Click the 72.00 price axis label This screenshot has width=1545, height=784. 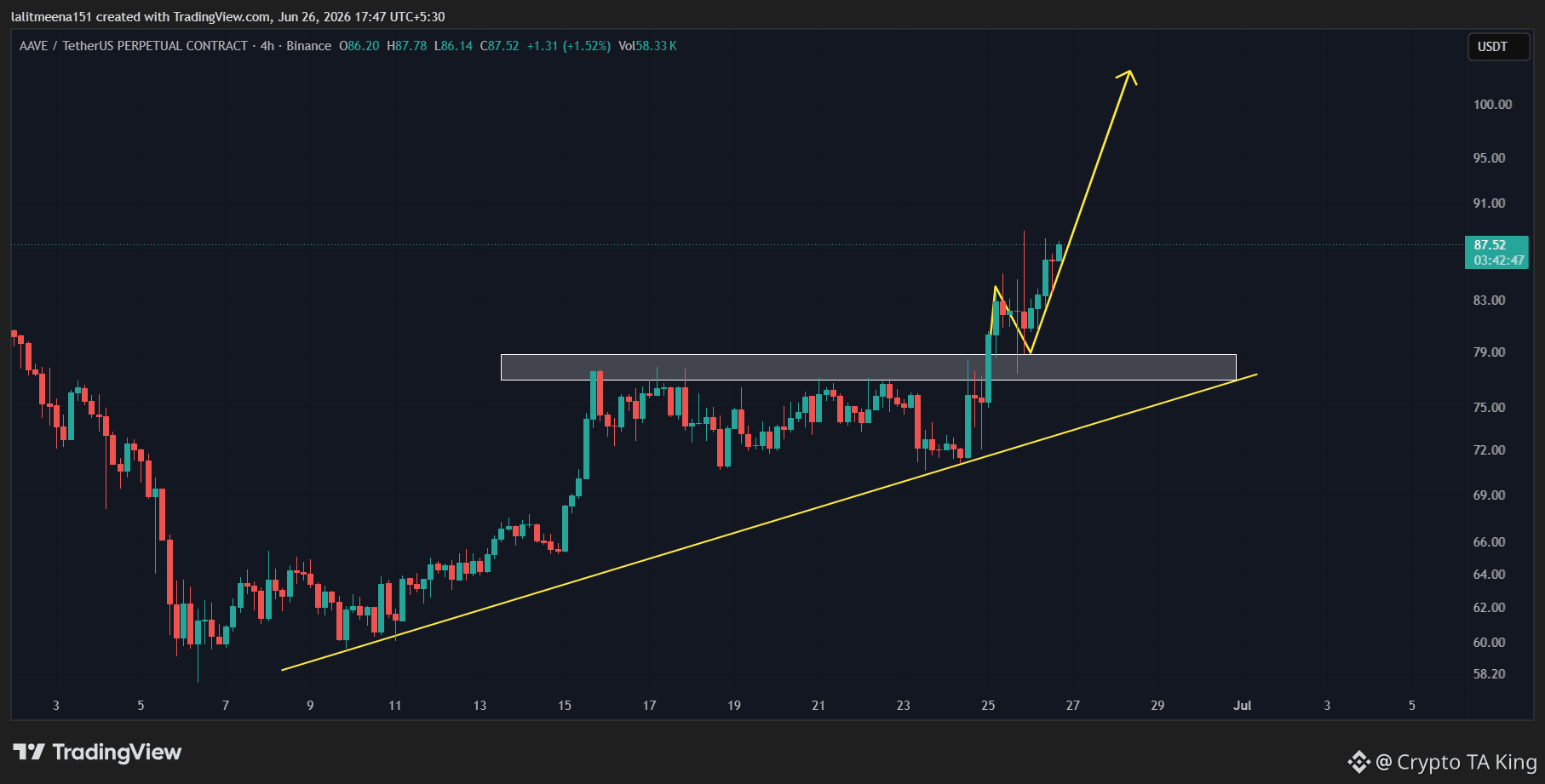[1490, 450]
